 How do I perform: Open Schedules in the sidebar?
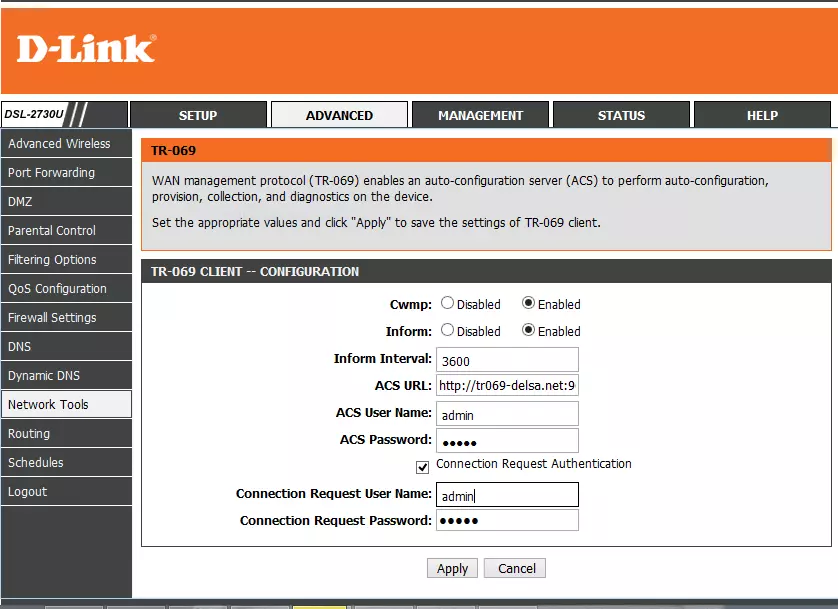pyautogui.click(x=66, y=462)
